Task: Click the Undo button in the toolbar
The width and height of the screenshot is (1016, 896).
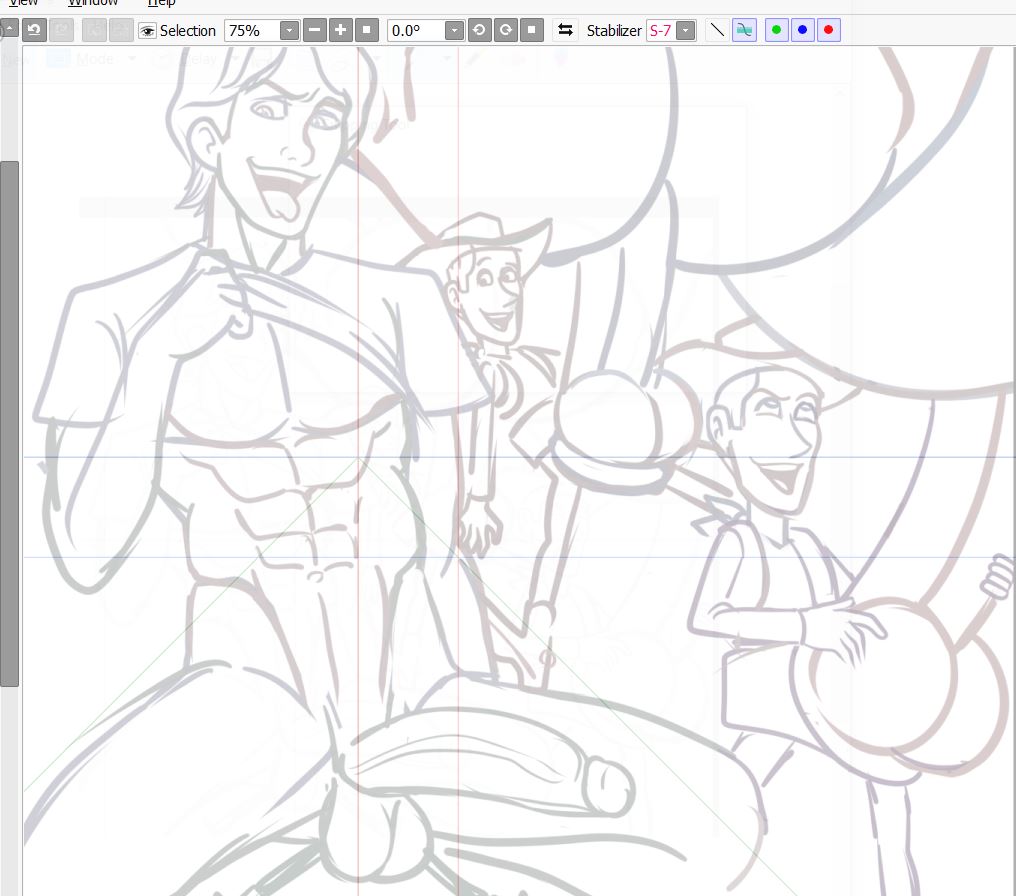Action: [x=33, y=30]
